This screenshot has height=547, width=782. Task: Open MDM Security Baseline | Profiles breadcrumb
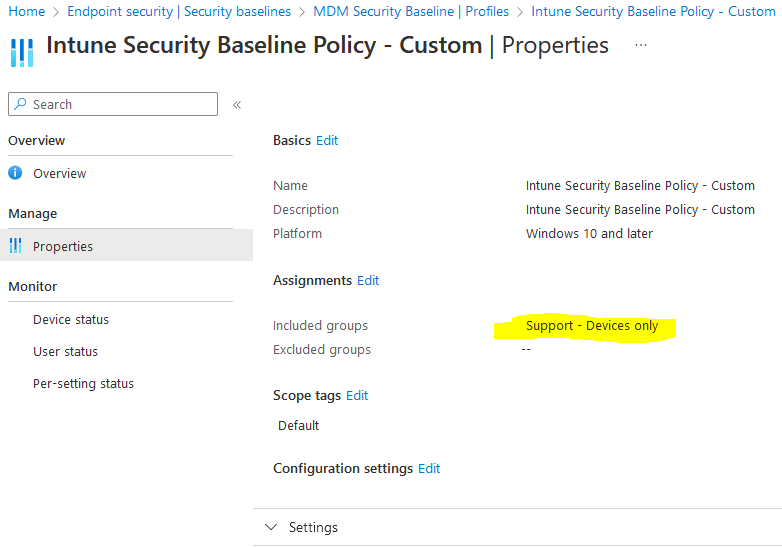click(x=411, y=11)
